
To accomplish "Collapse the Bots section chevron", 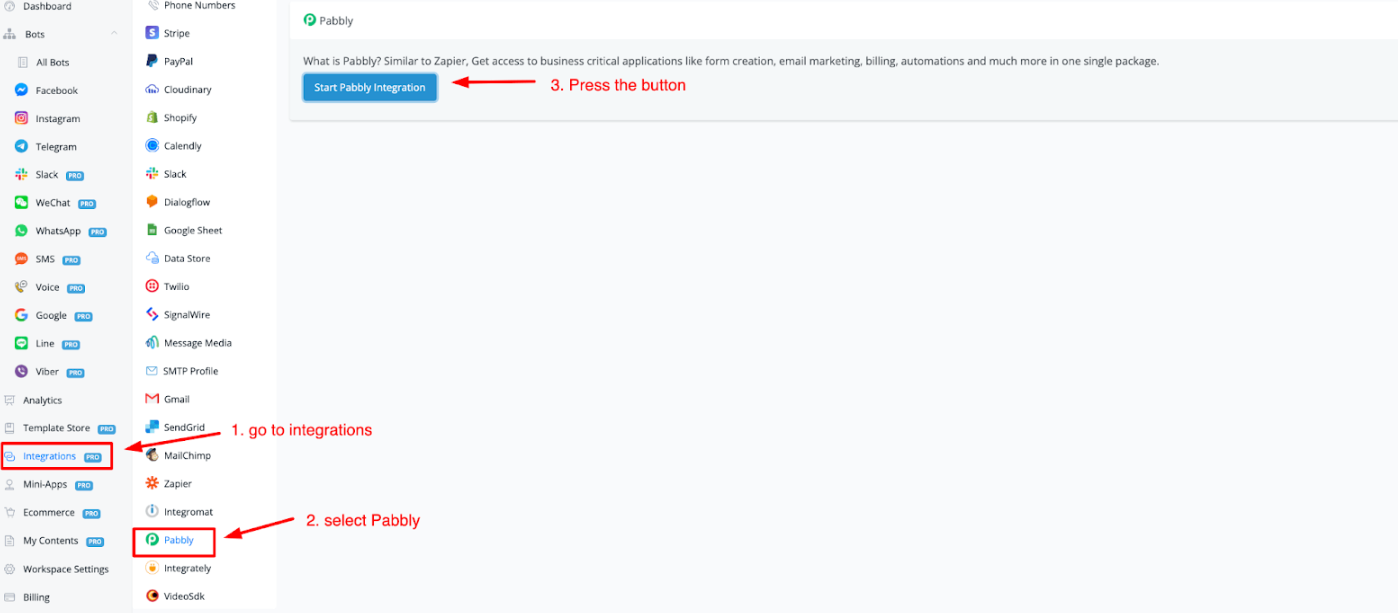I will tap(114, 34).
